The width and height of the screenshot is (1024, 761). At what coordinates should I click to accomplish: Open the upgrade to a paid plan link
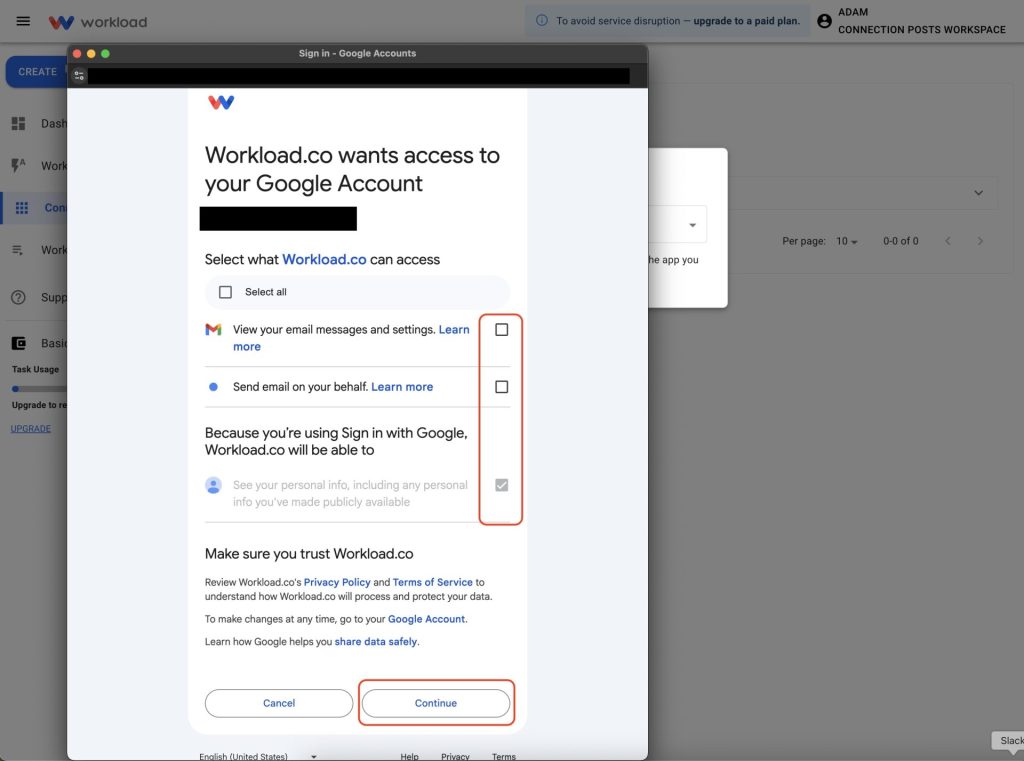pos(746,21)
